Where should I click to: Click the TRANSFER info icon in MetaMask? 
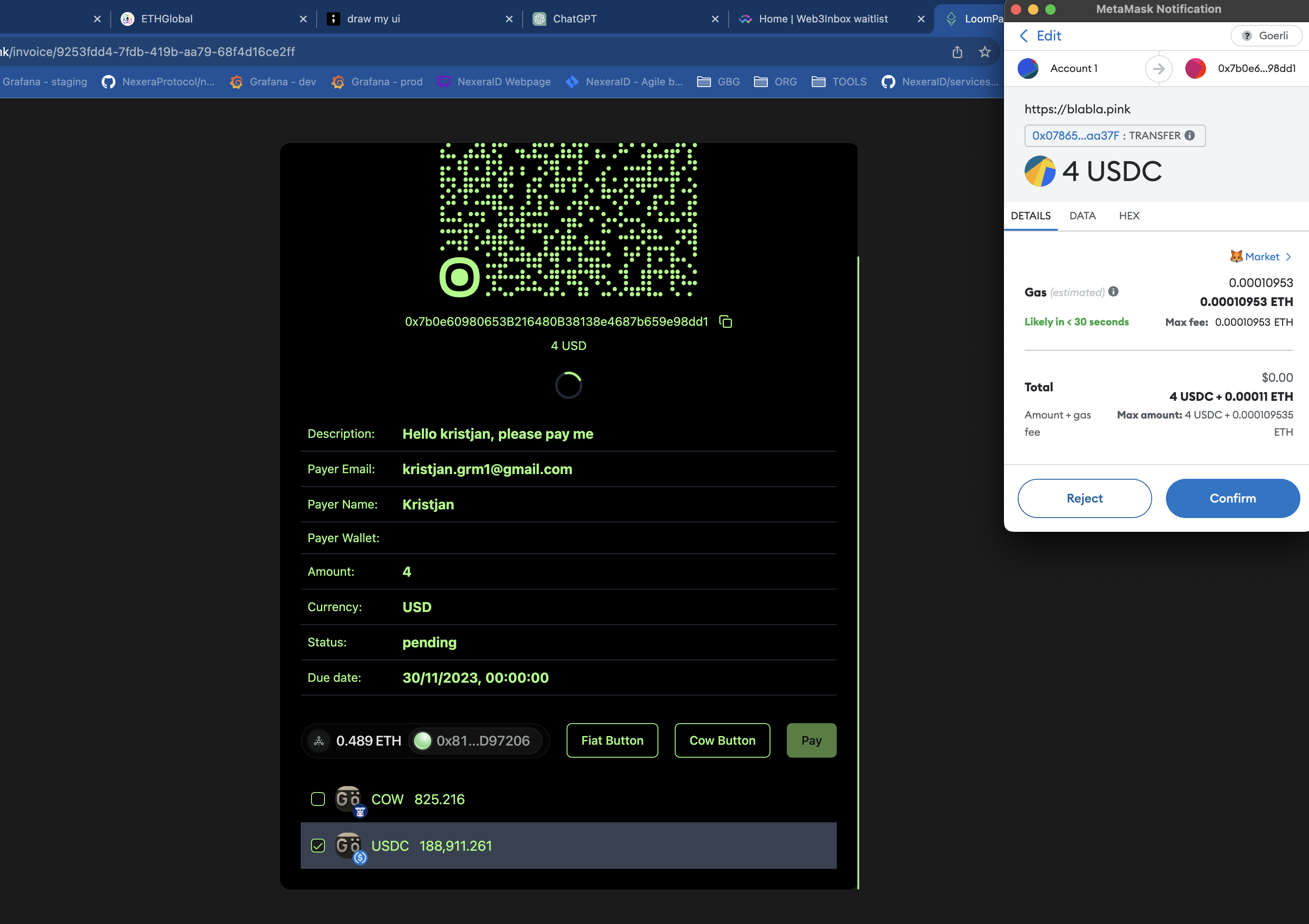(1189, 135)
